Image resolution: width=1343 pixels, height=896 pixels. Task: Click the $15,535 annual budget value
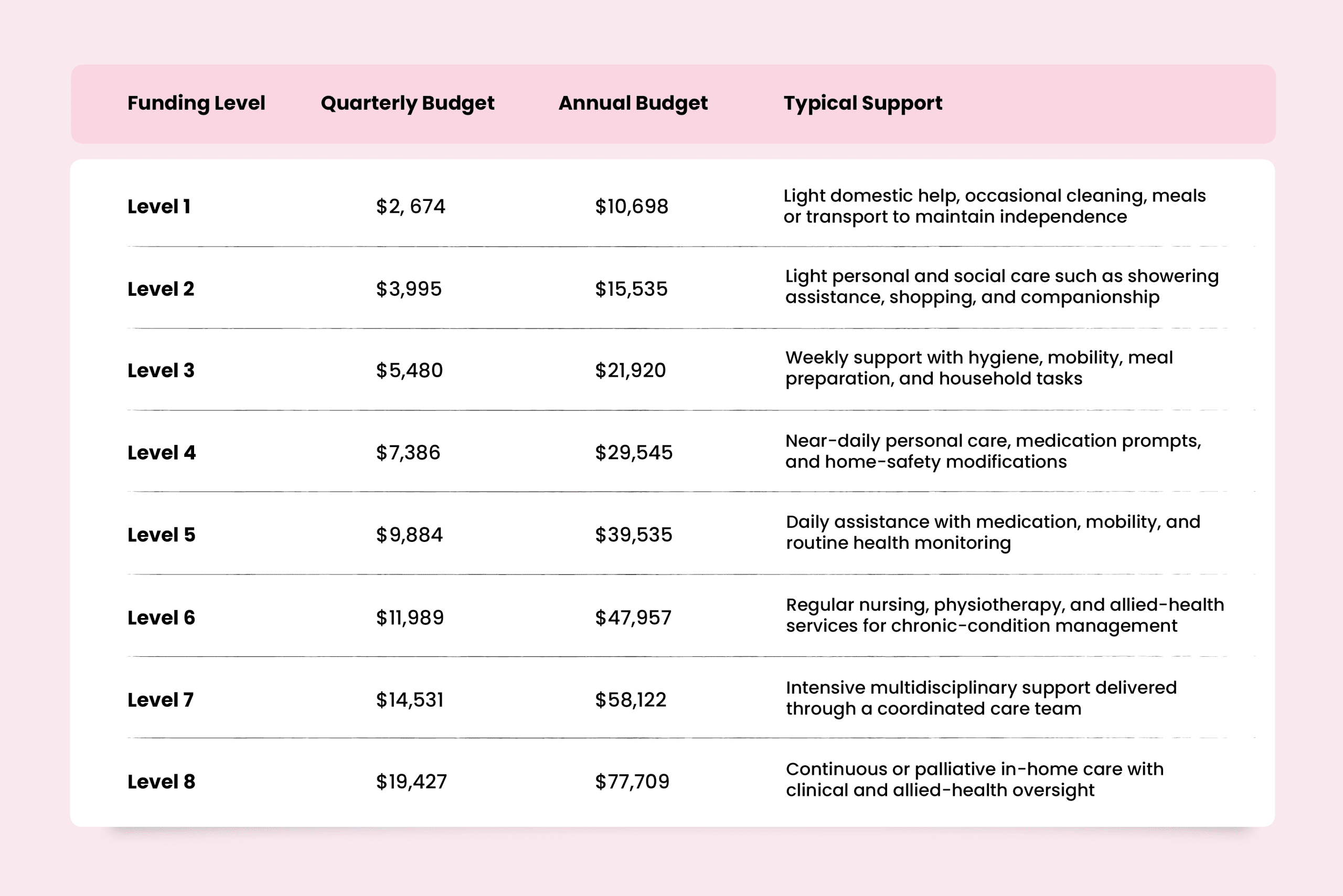pyautogui.click(x=631, y=289)
